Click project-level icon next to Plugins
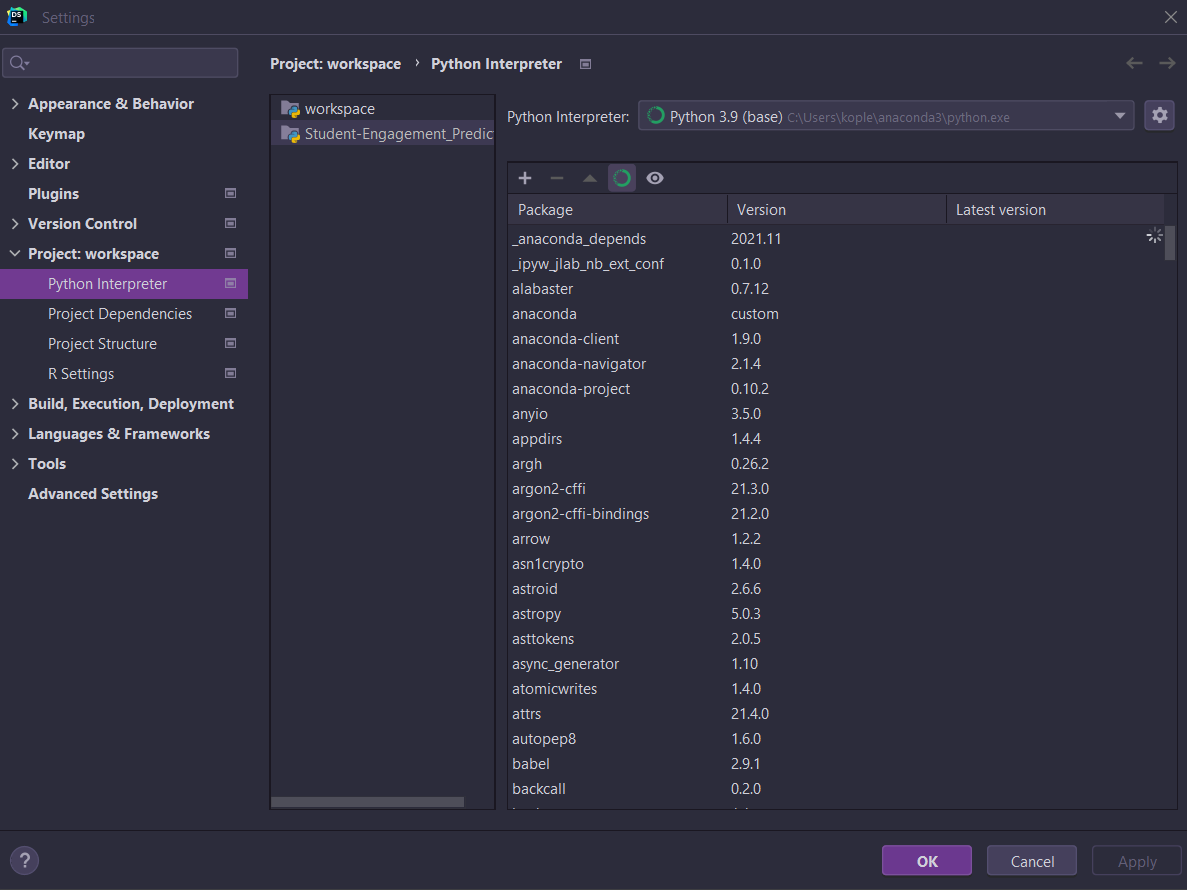This screenshot has width=1187, height=890. (230, 193)
